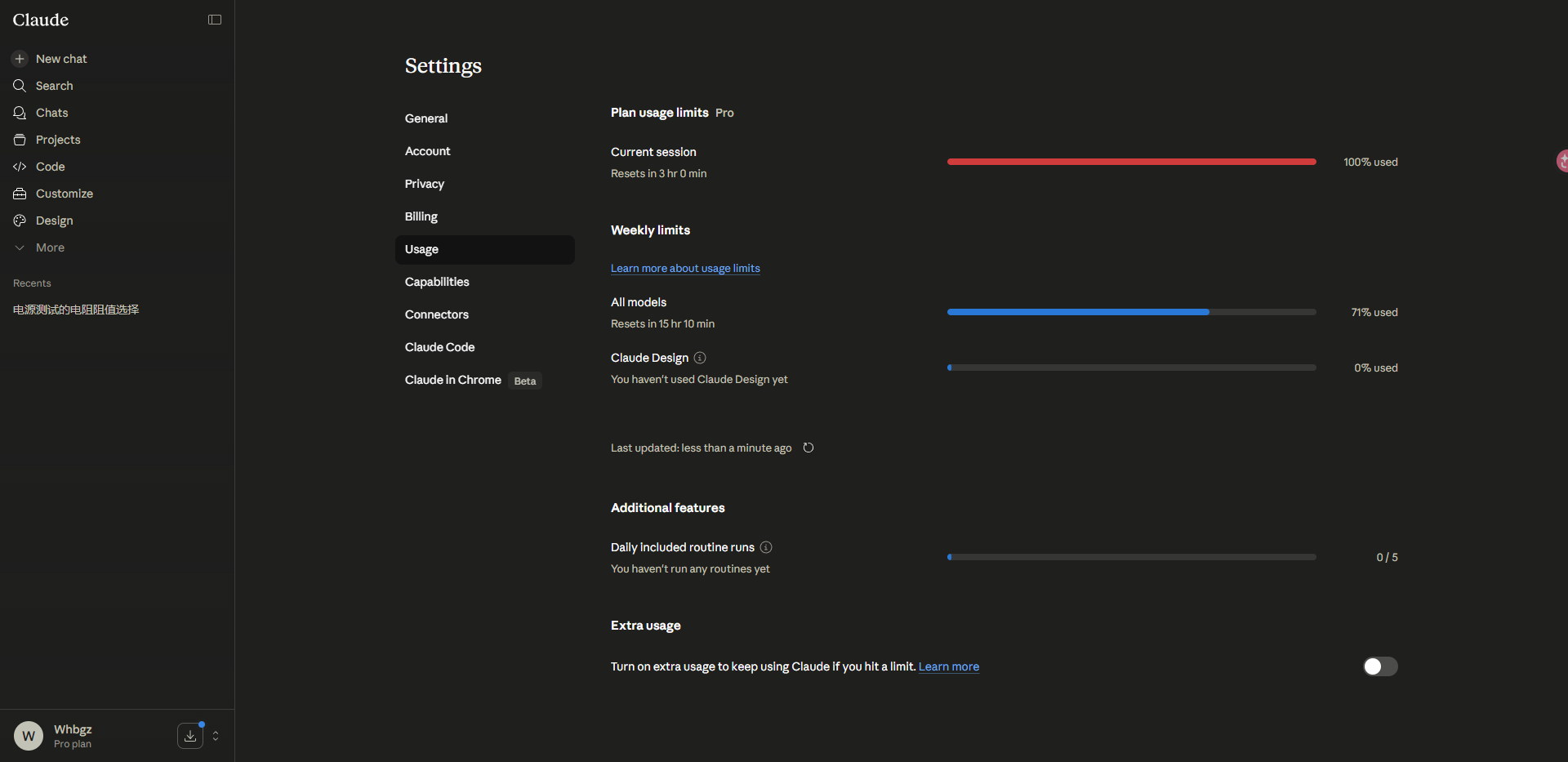Open General settings

tap(485, 118)
